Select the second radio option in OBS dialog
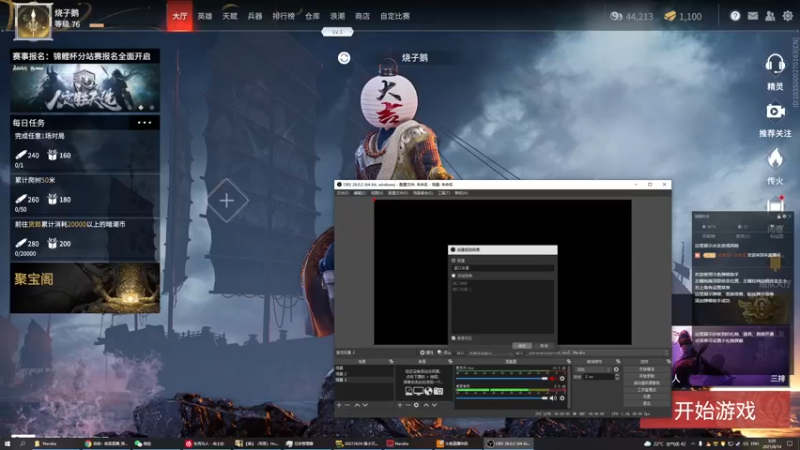 [x=454, y=276]
